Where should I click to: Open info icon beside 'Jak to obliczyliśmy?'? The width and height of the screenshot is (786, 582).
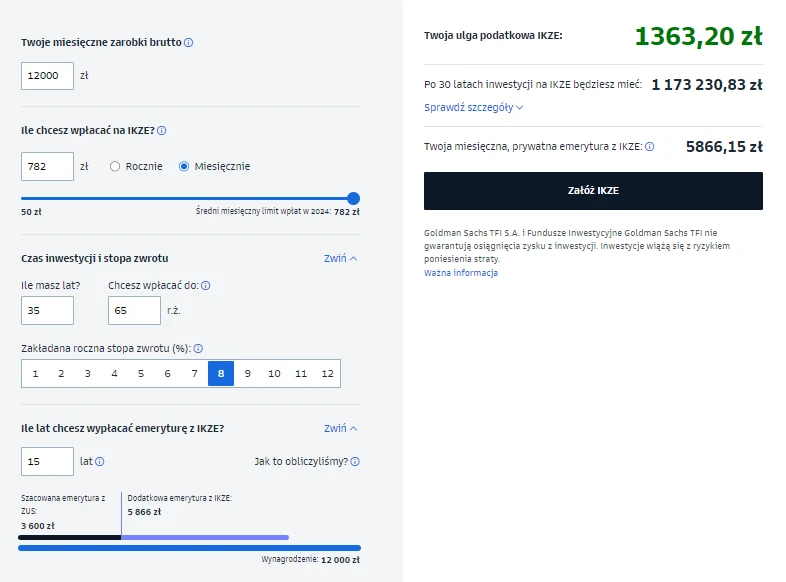355,462
